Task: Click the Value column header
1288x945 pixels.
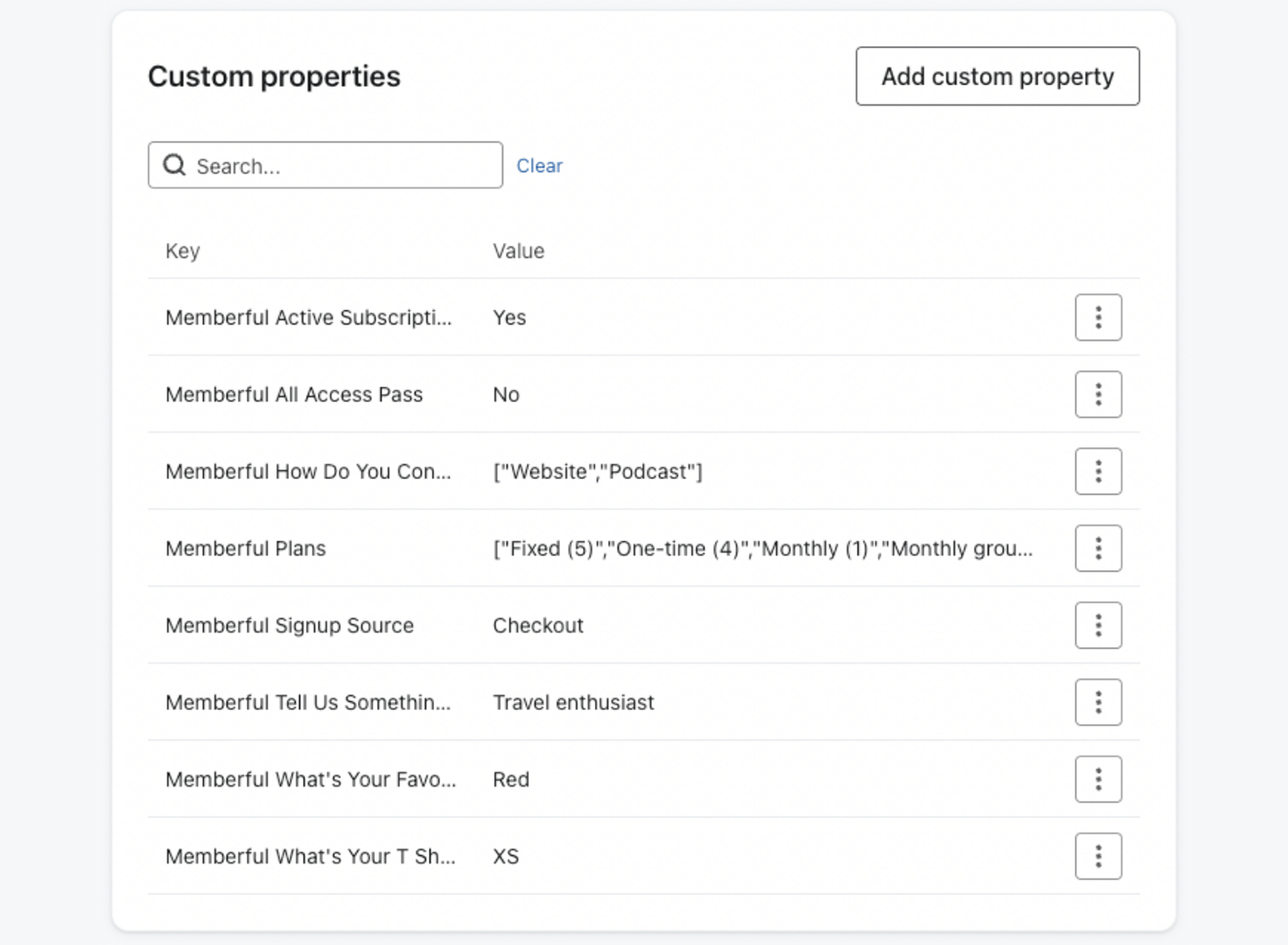Action: point(518,251)
